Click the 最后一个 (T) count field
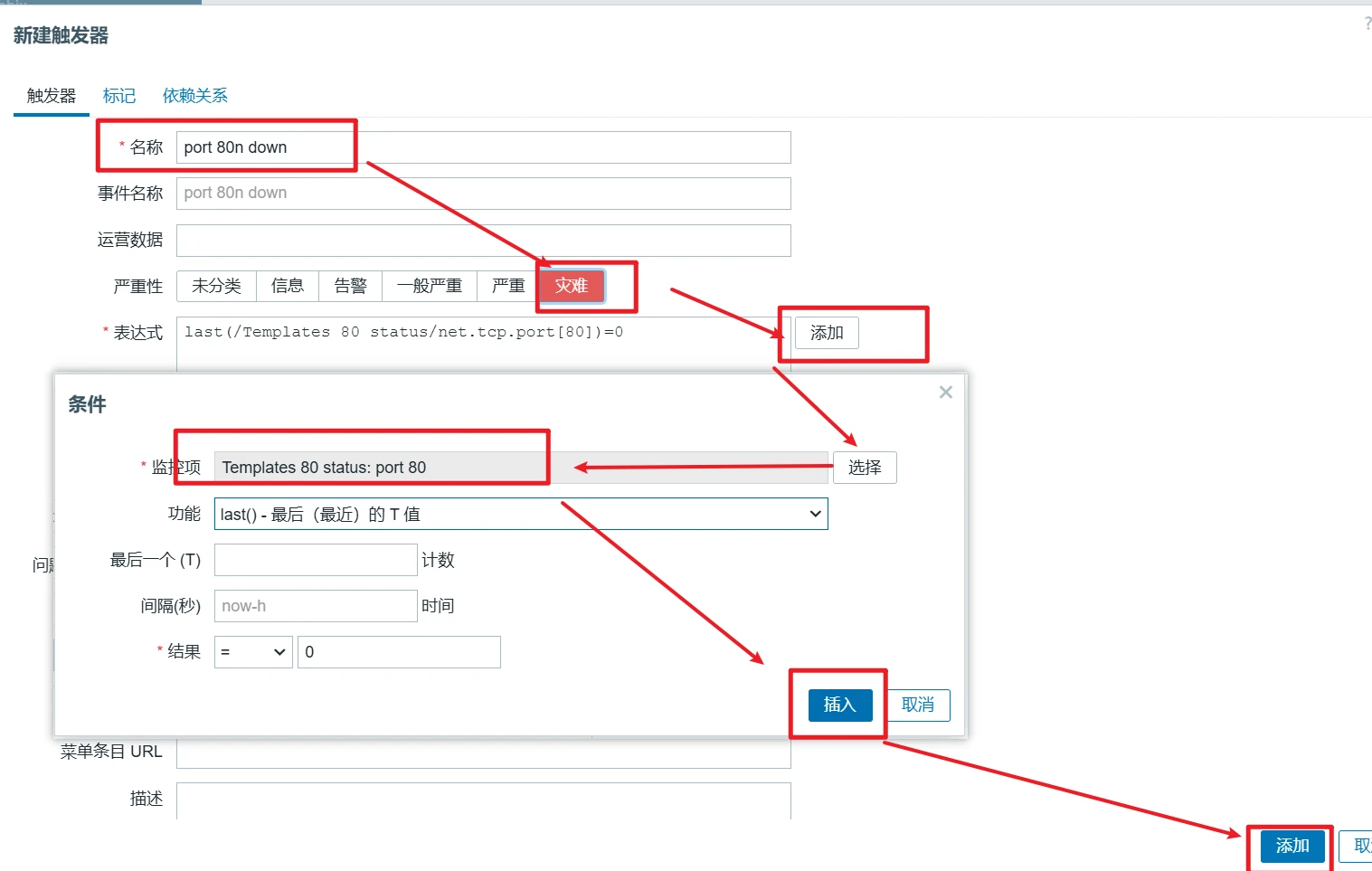 click(x=315, y=560)
